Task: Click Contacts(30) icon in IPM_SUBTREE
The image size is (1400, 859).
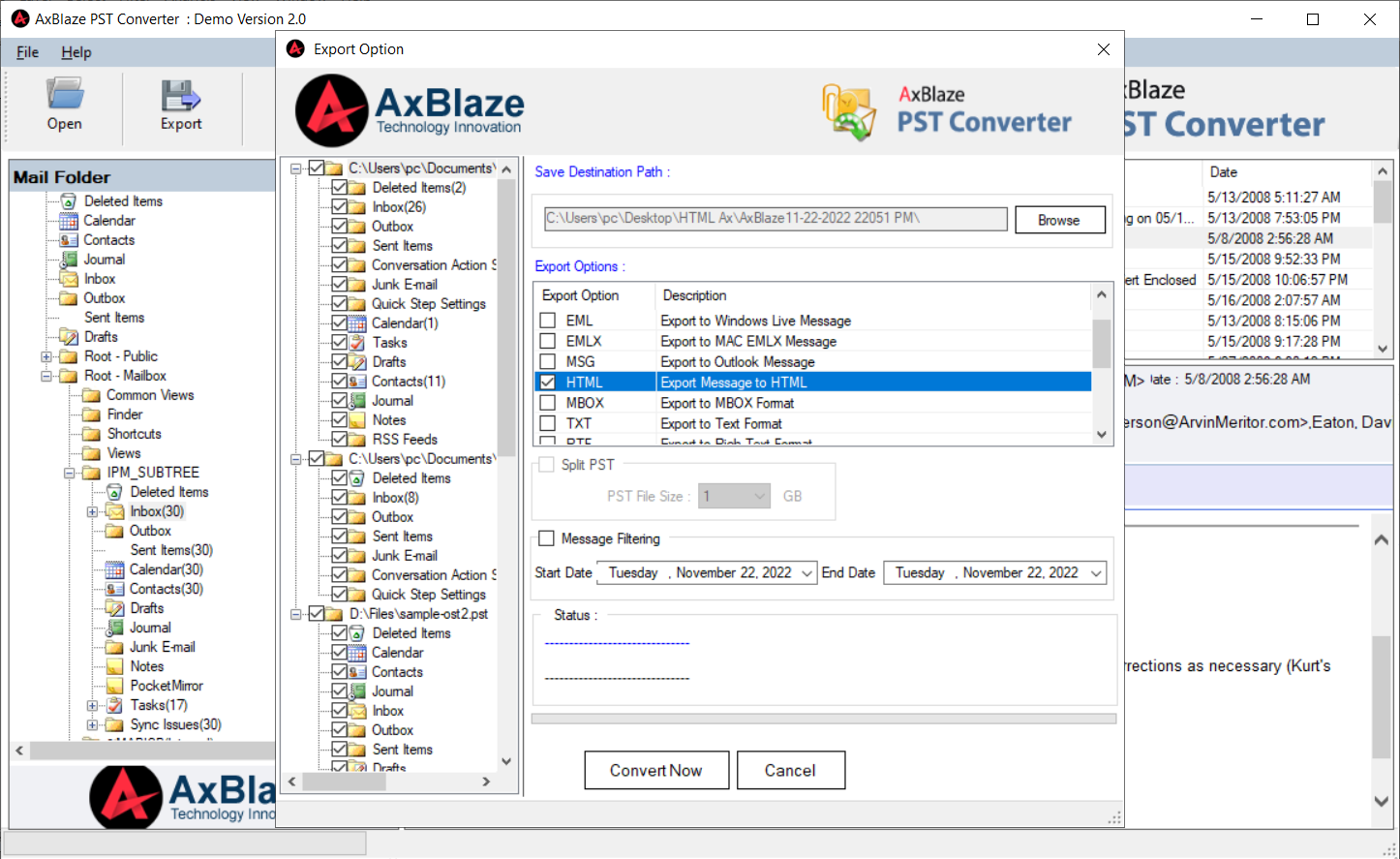Action: (115, 589)
